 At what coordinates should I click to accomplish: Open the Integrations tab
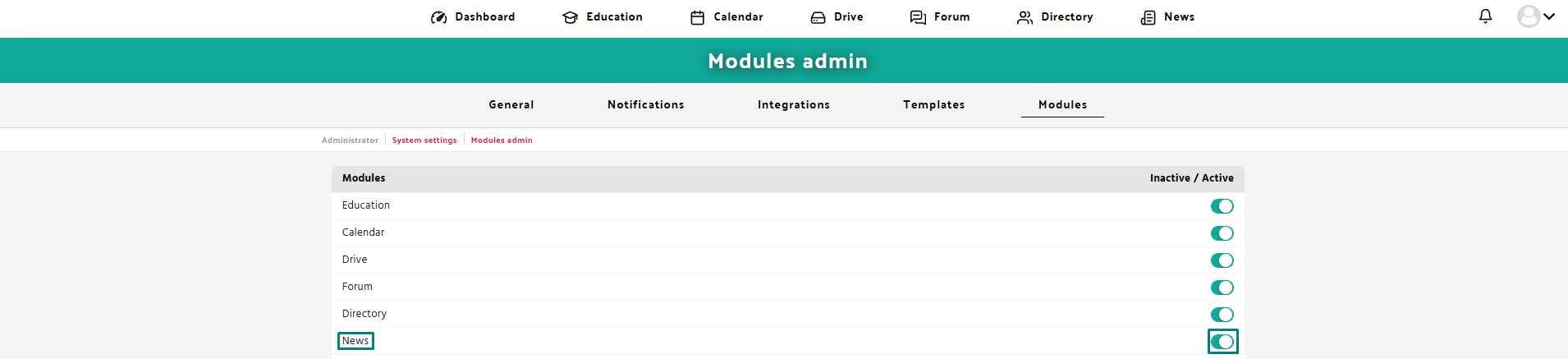pyautogui.click(x=794, y=104)
